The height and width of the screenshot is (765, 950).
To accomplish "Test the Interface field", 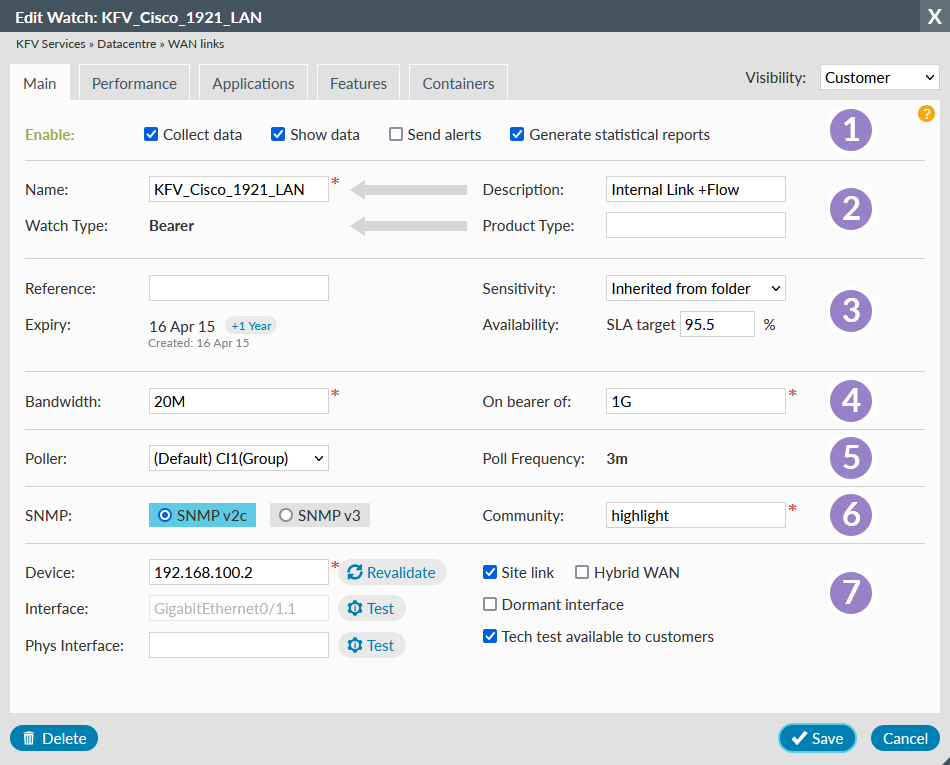I will pos(371,608).
